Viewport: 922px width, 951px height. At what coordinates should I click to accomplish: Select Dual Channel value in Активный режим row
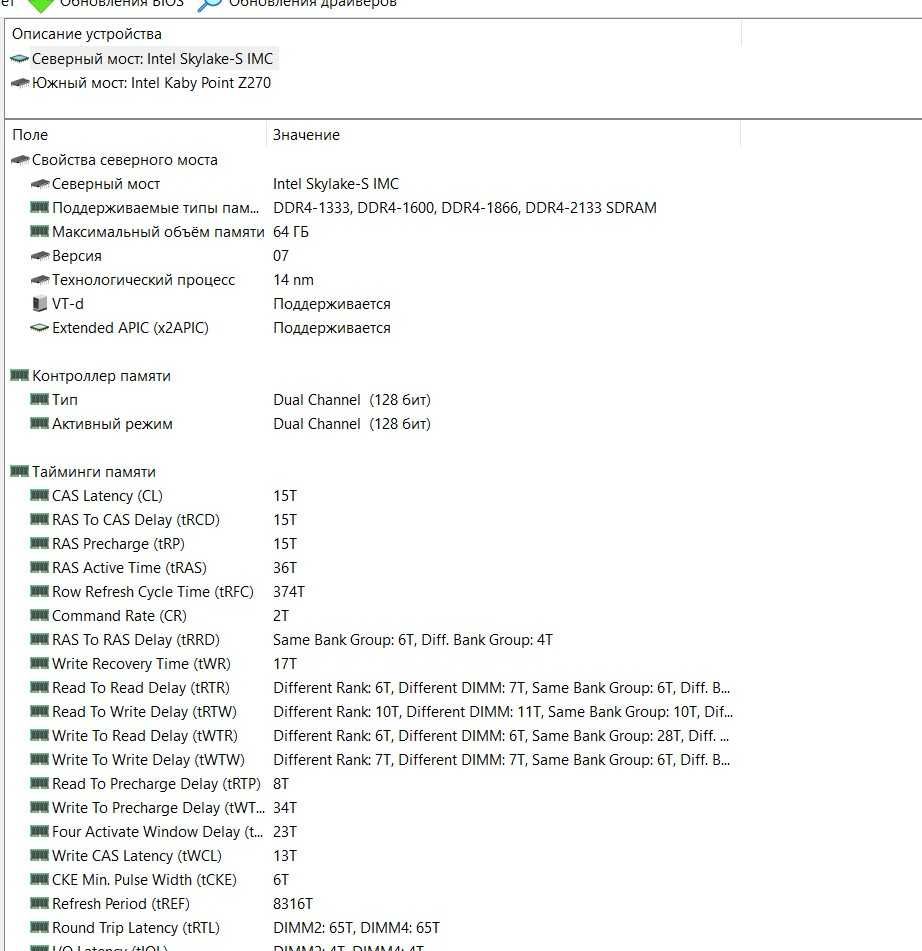pos(352,424)
